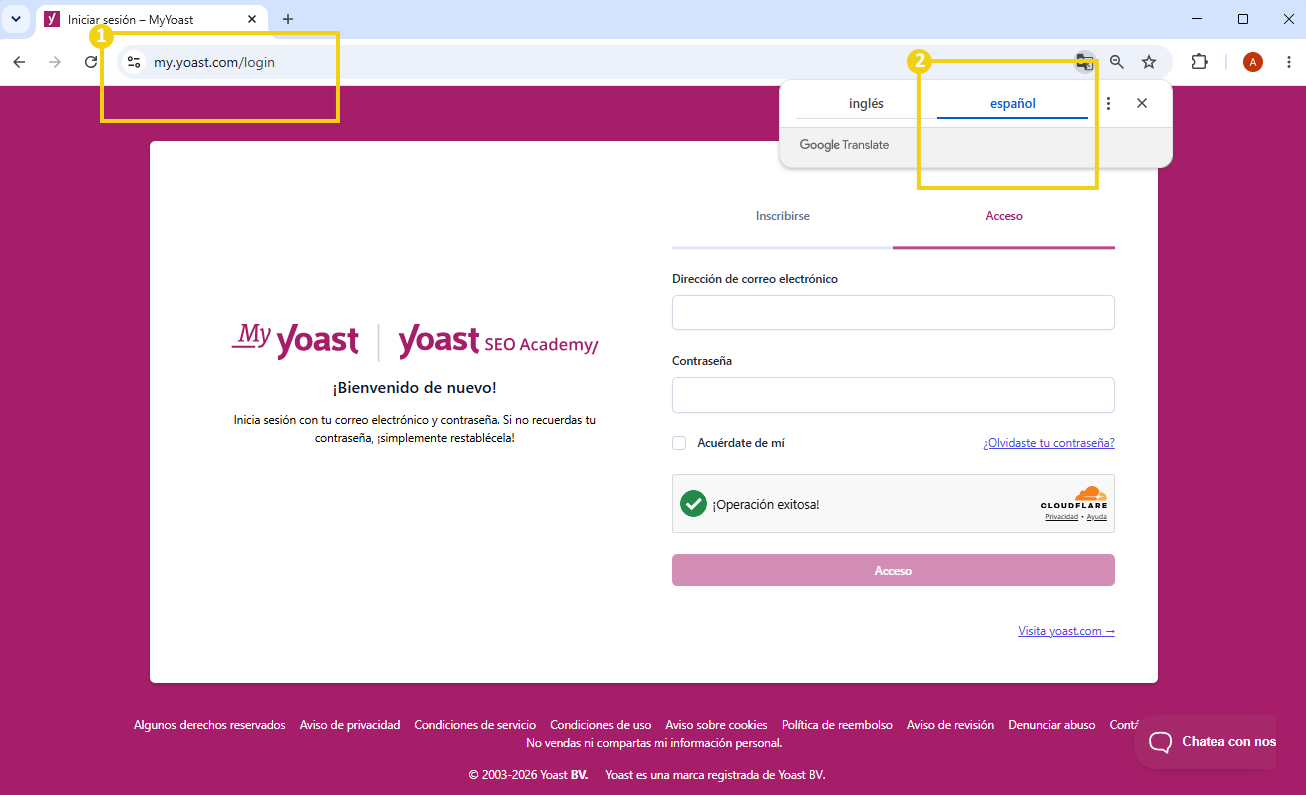Bookmark this page with the star icon
Image resolution: width=1306 pixels, height=795 pixels.
coord(1149,62)
